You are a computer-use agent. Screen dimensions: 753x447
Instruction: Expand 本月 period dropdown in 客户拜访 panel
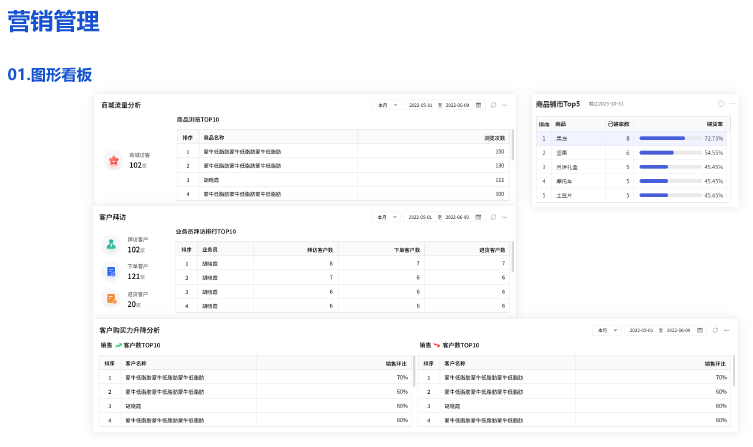[387, 217]
